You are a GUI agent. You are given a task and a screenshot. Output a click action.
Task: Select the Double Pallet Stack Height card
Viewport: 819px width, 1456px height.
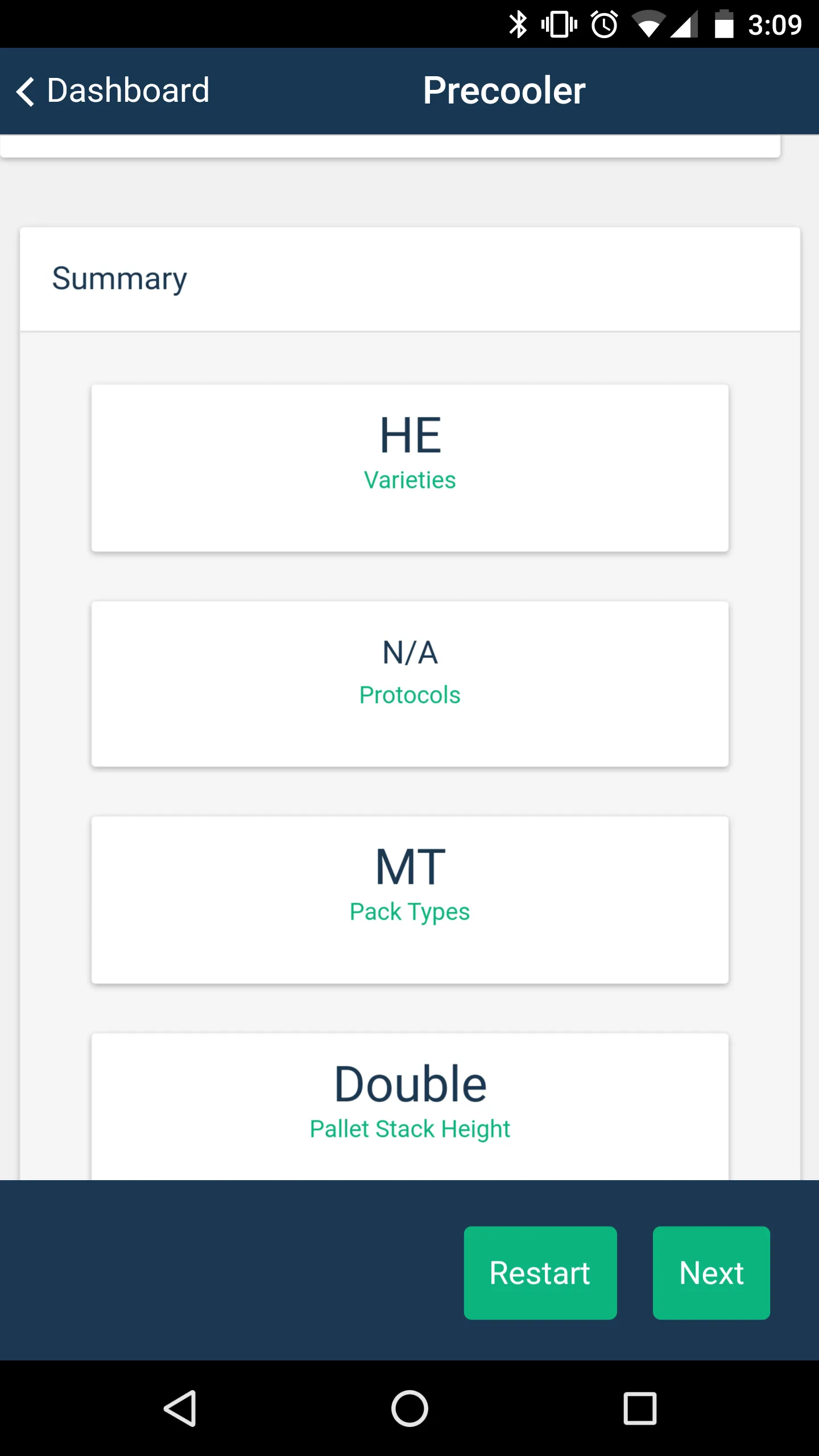[410, 1106]
